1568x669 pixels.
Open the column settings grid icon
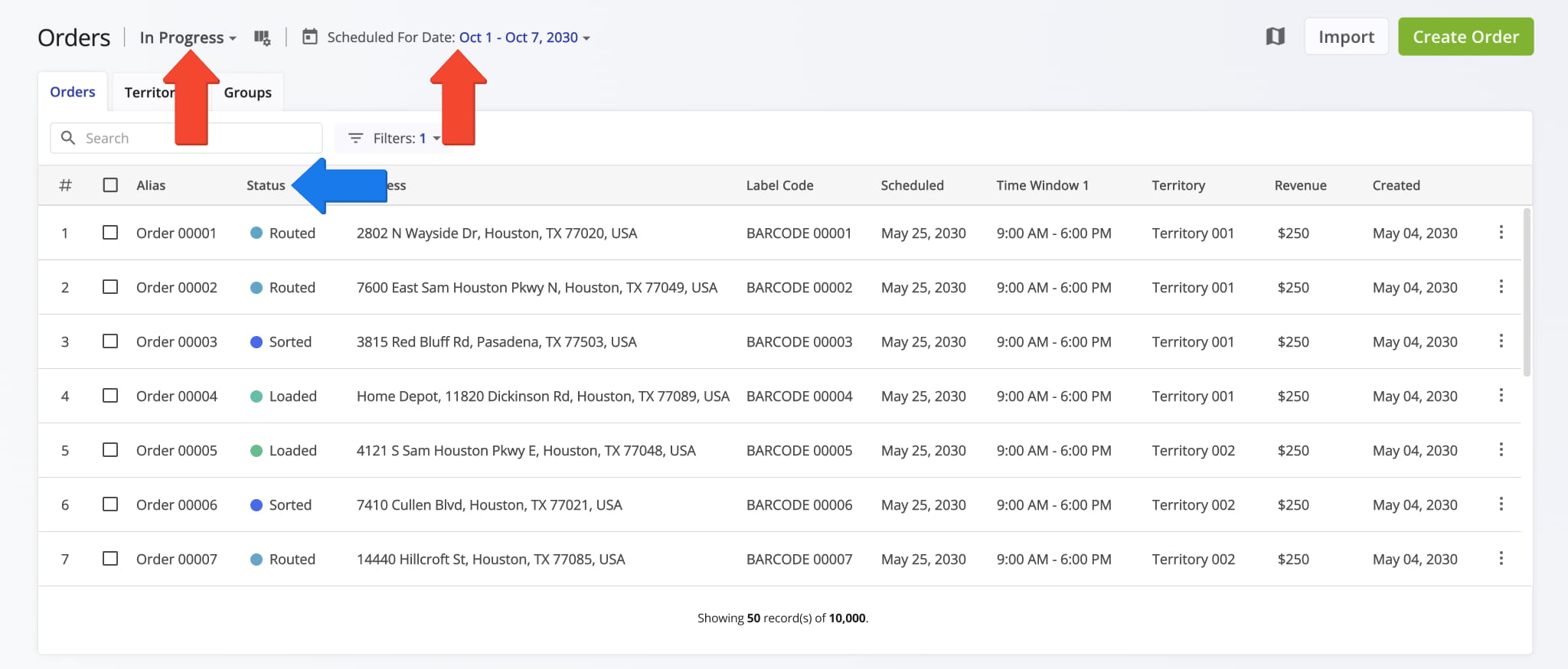coord(262,38)
